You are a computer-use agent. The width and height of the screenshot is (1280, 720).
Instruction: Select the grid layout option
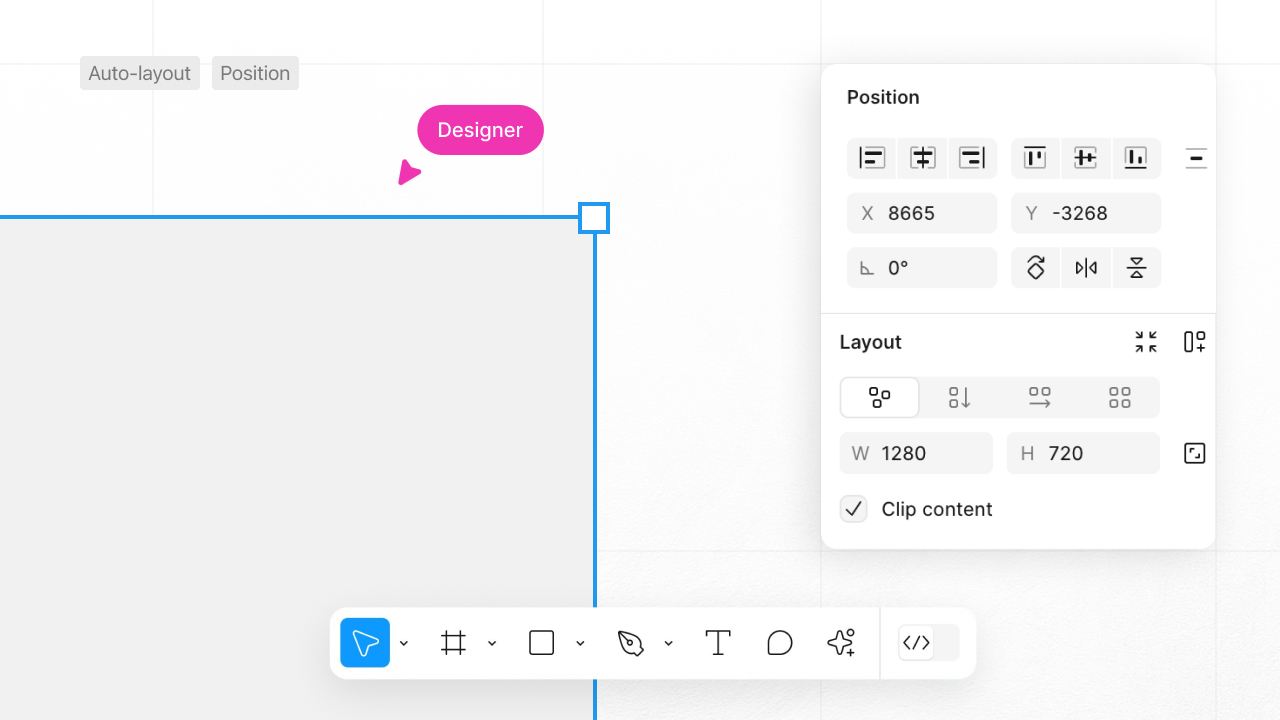1120,398
